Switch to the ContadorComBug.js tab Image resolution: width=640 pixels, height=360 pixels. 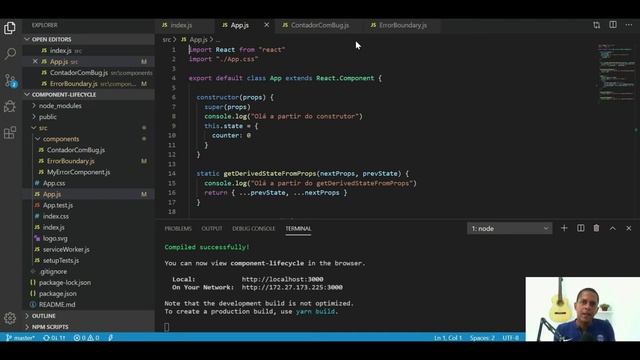point(319,25)
